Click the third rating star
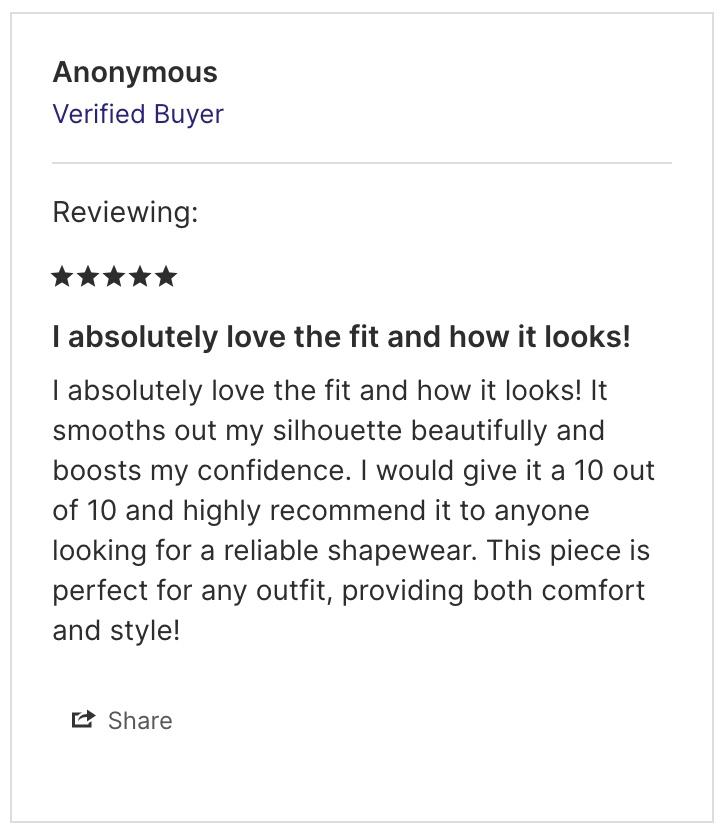Screen dimensions: 724x834 [114, 276]
